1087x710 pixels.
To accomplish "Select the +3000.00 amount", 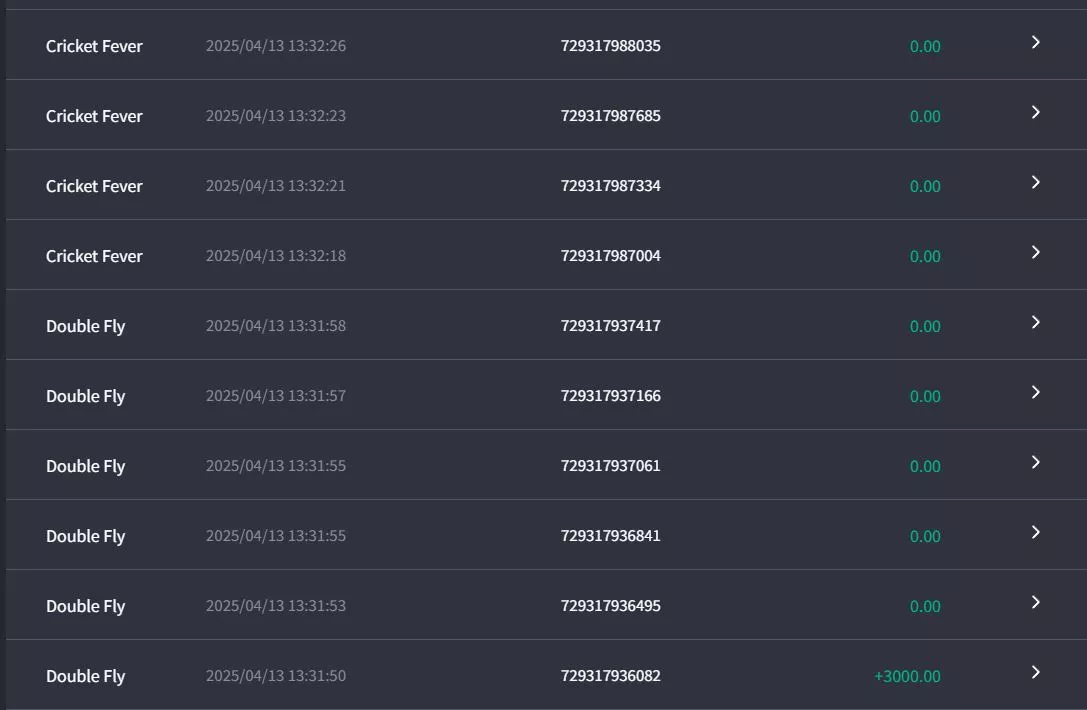I will click(907, 676).
